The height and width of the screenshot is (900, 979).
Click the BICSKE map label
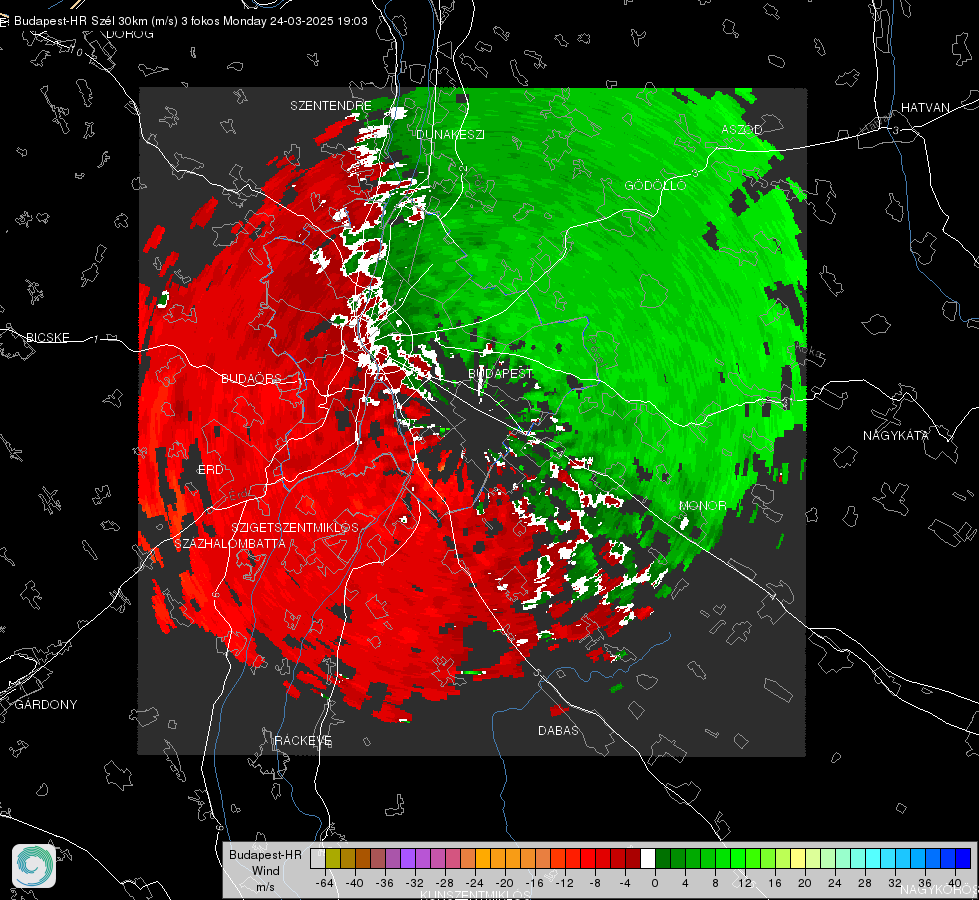pyautogui.click(x=47, y=337)
